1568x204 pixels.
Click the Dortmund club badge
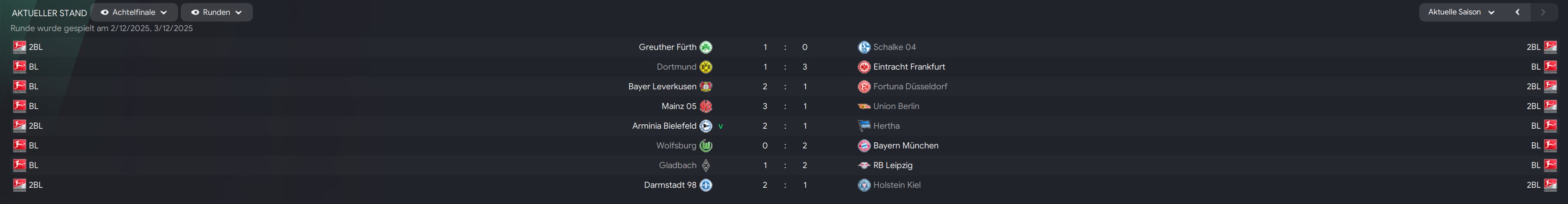point(705,67)
